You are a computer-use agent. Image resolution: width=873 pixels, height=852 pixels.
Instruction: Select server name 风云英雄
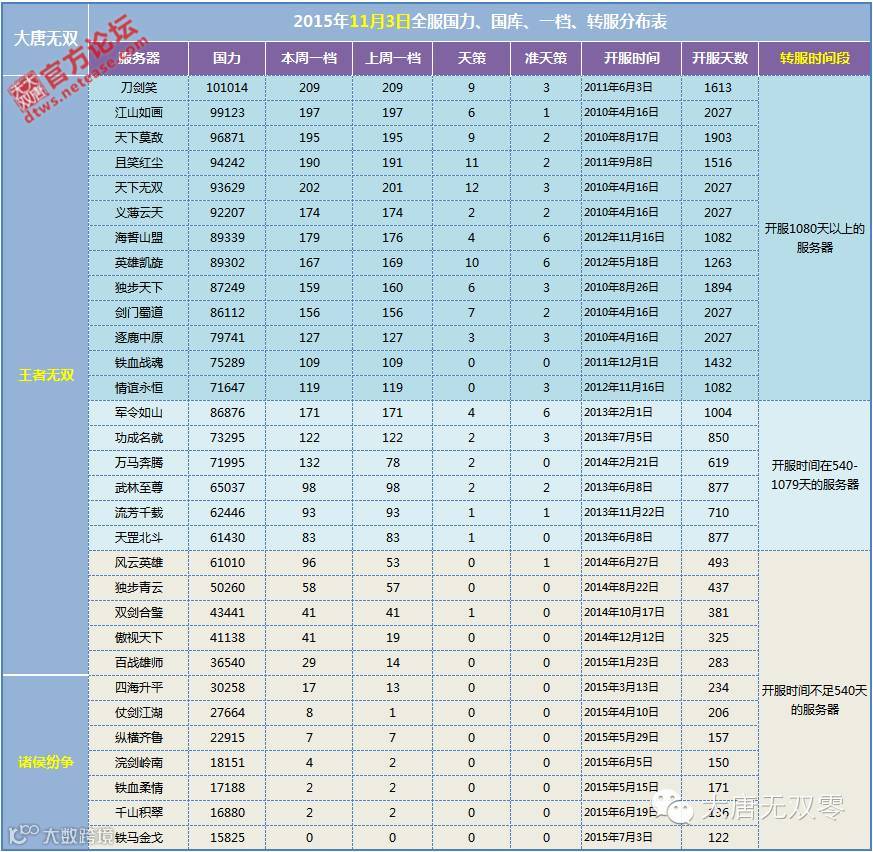click(x=139, y=562)
